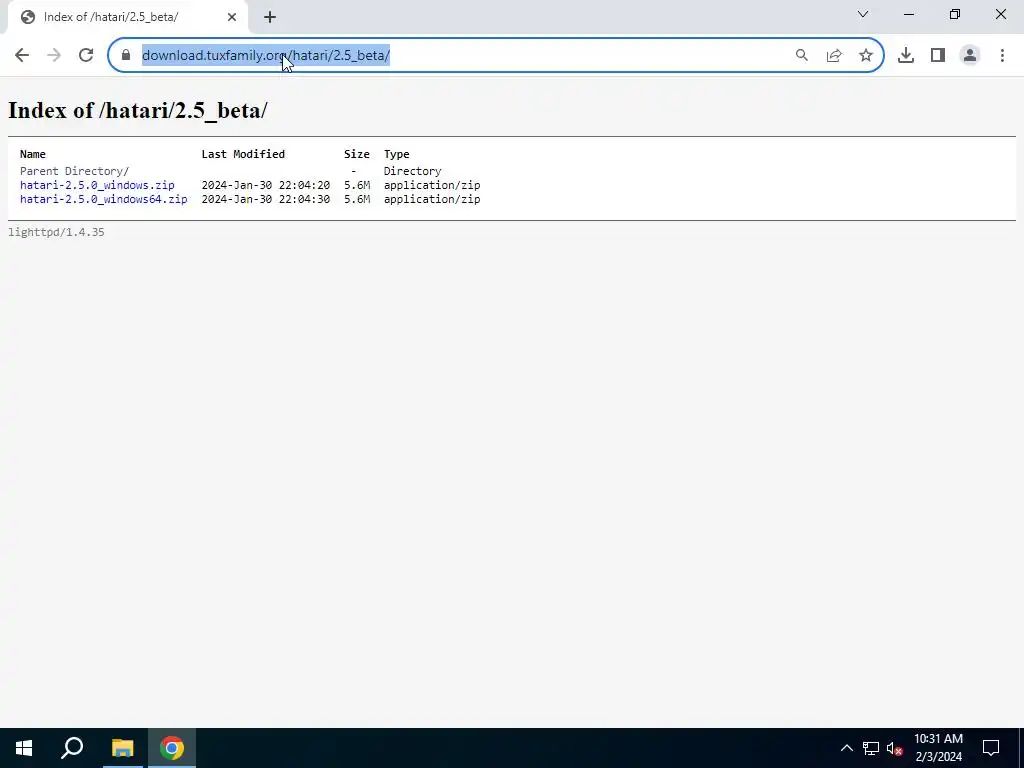Select the Index of /hatari/2.5_beta/ tab

pyautogui.click(x=127, y=18)
